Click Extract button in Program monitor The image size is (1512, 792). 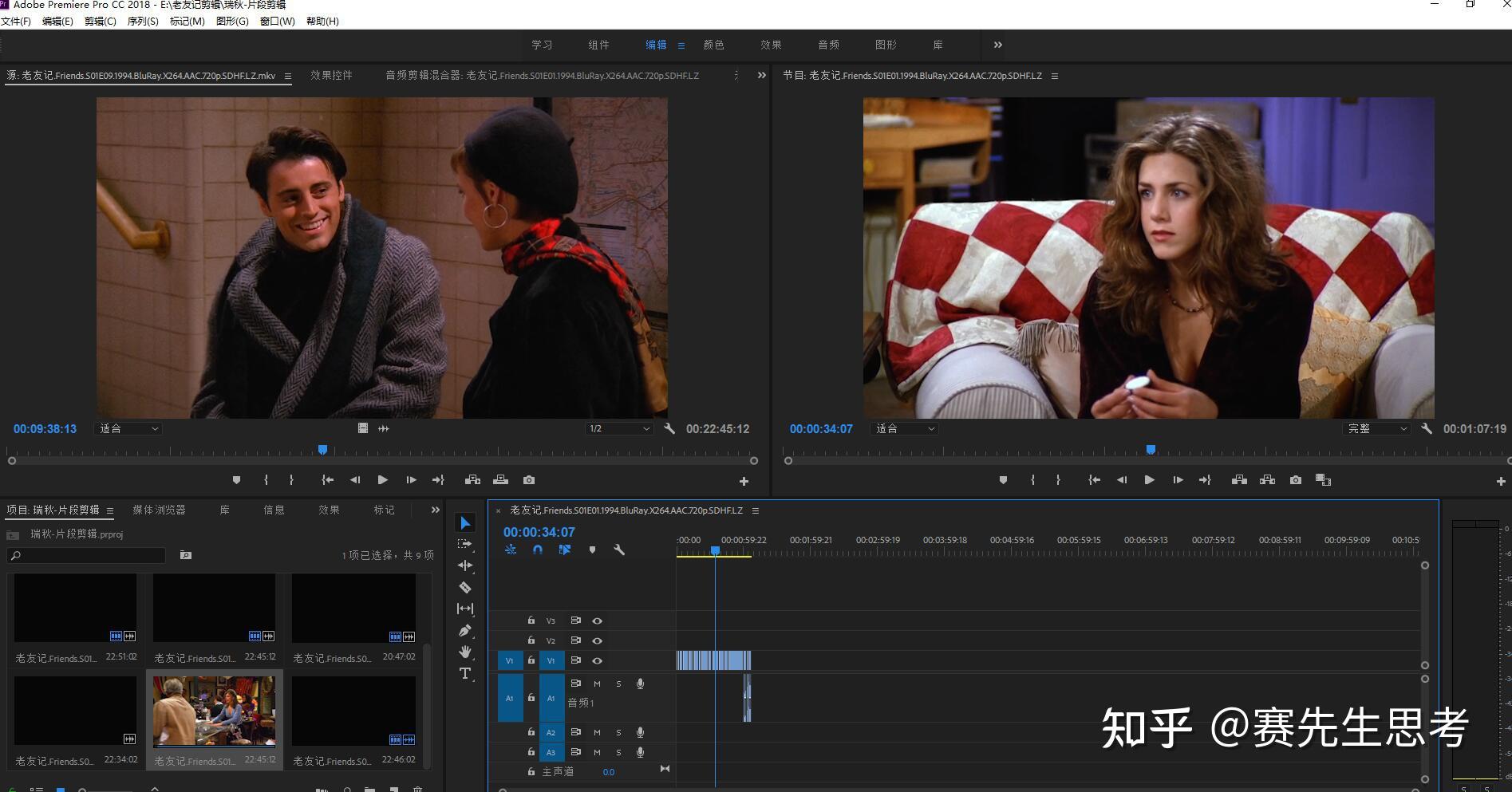[x=1267, y=480]
